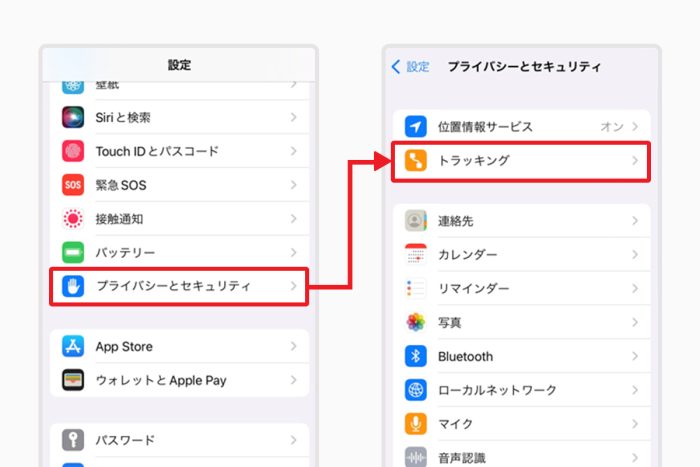Tap オン status of 位置情報サービス

pos(611,127)
